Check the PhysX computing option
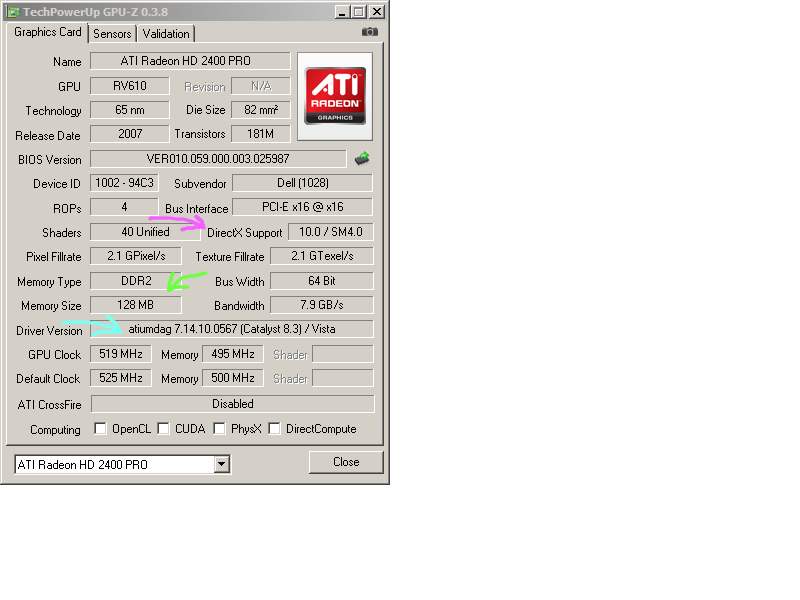The width and height of the screenshot is (800, 600). pyautogui.click(x=219, y=429)
